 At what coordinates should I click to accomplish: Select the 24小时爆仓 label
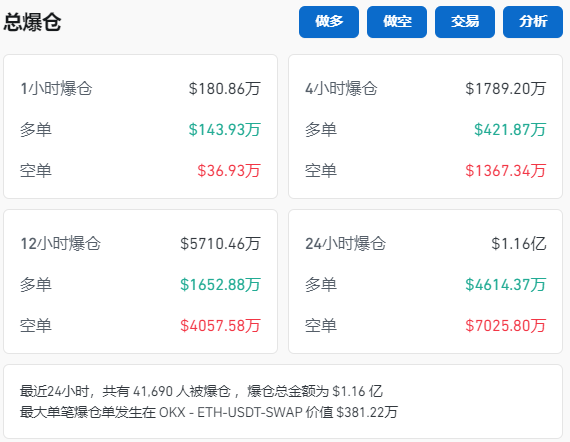[345, 244]
